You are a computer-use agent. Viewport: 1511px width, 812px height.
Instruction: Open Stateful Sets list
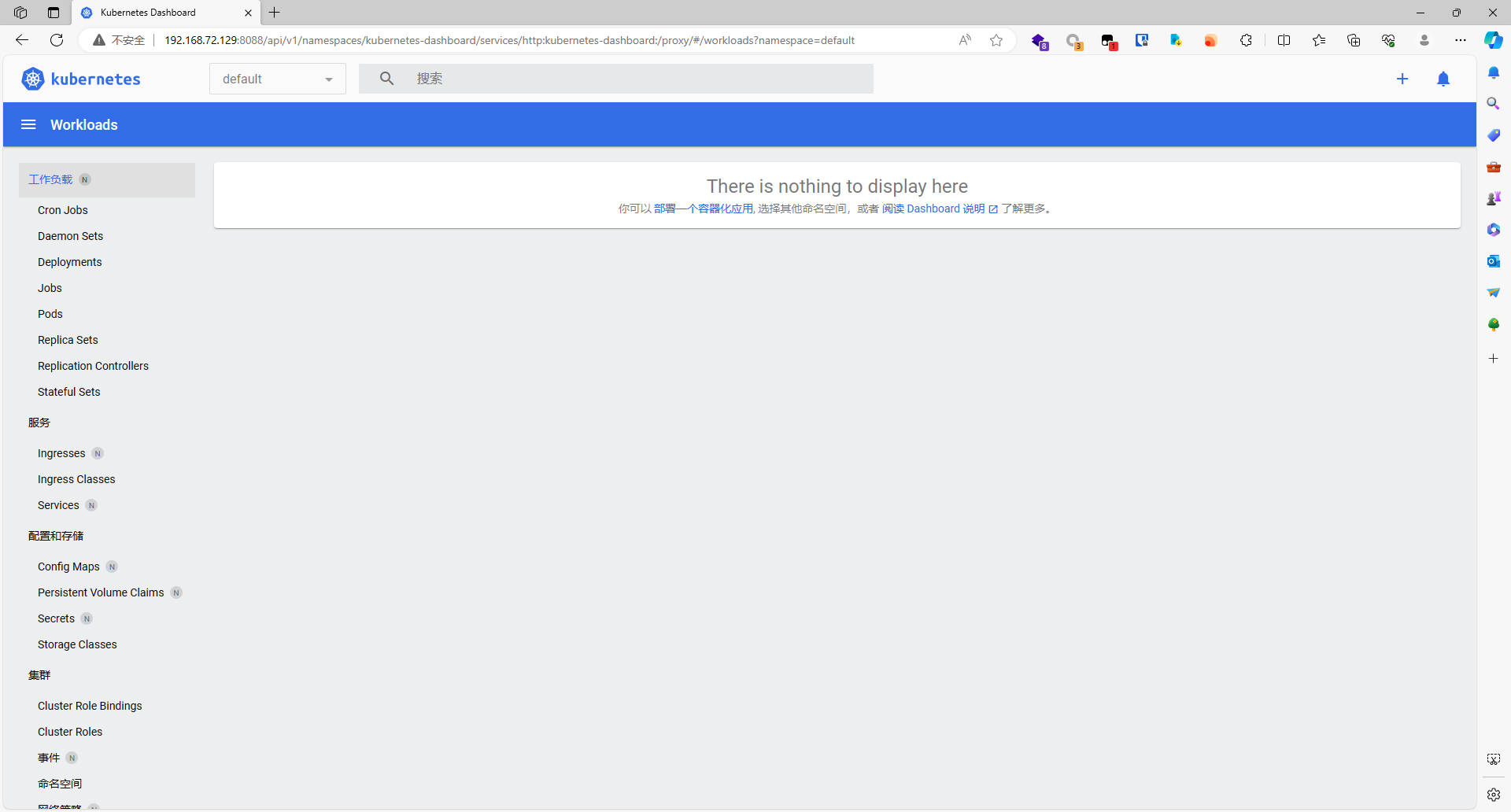point(69,392)
